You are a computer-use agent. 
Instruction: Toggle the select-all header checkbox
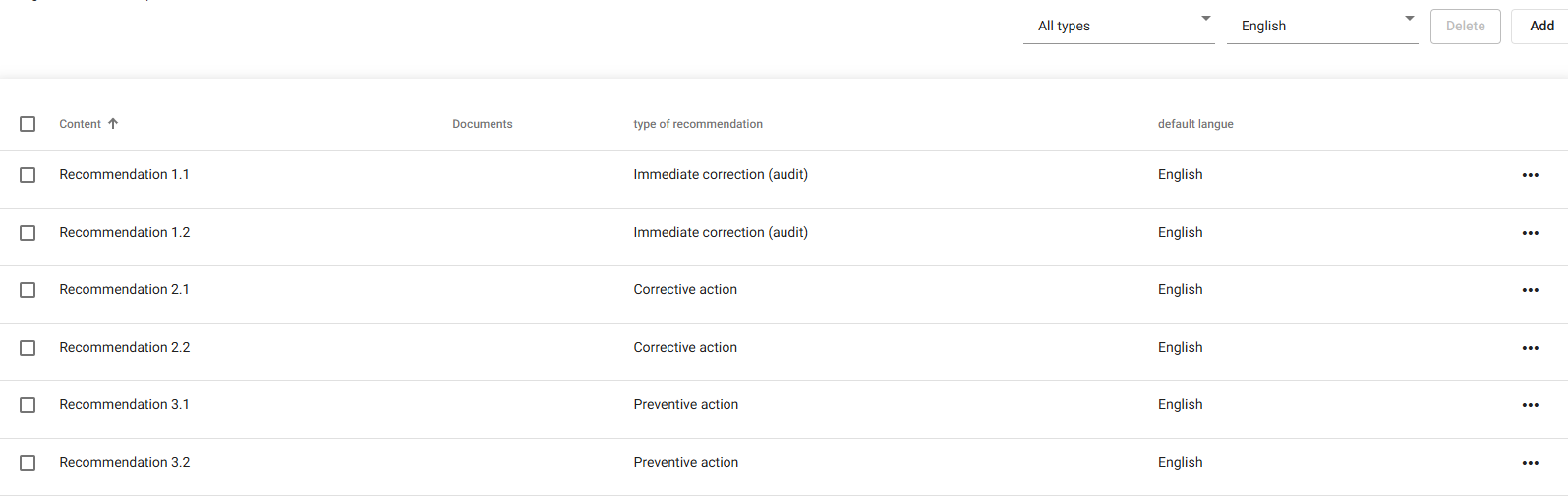pyautogui.click(x=28, y=124)
